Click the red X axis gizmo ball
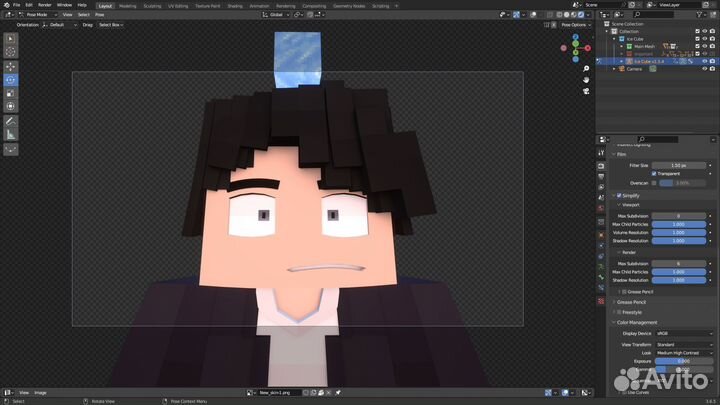Screen dimensions: 720x405 tap(587, 48)
